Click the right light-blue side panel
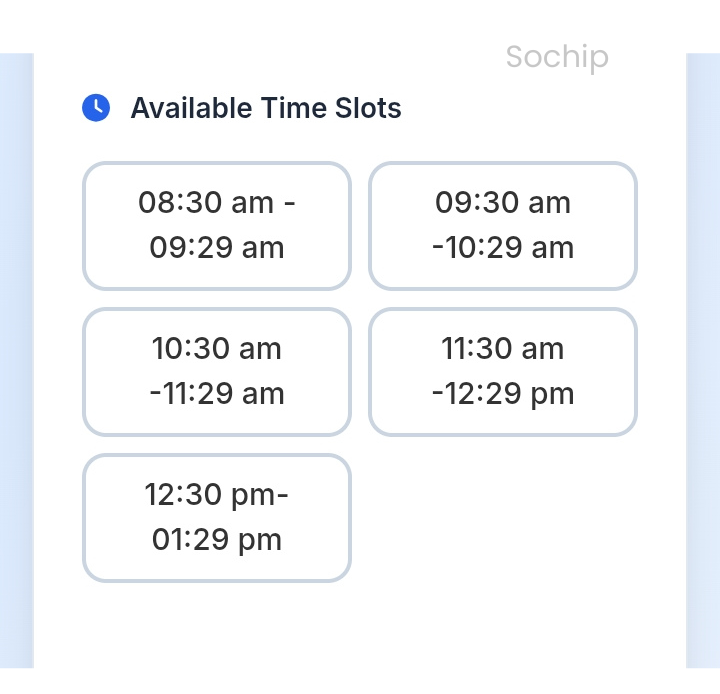 point(703,360)
